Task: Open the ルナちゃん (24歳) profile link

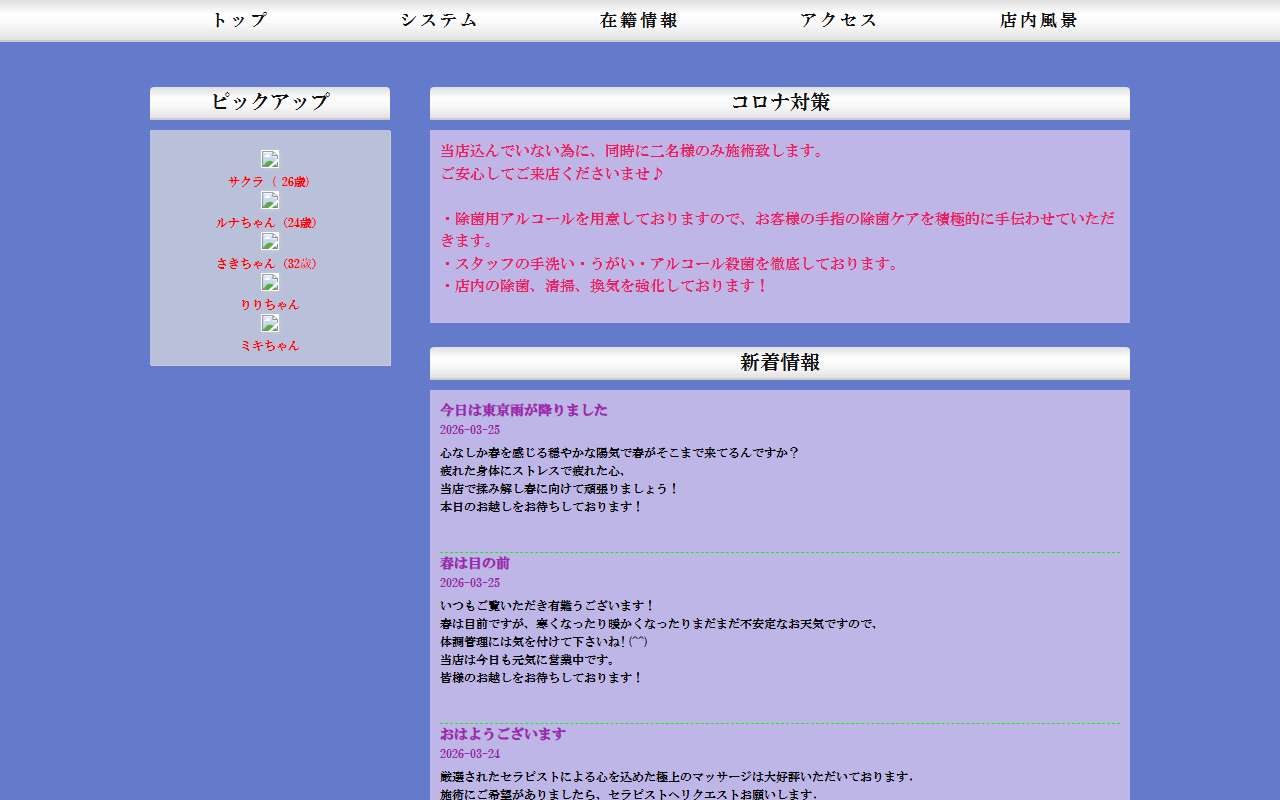Action: pos(270,223)
